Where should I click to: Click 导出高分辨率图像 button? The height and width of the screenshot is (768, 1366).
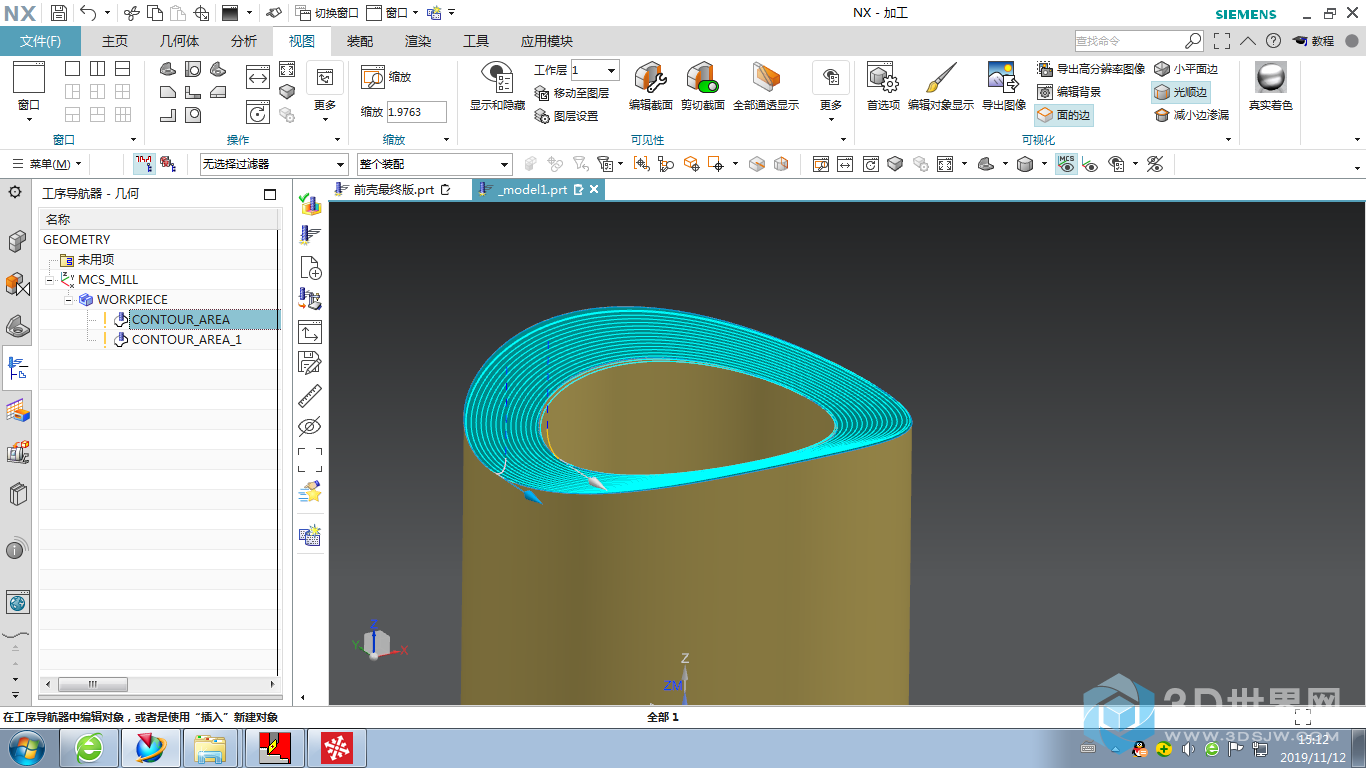[1091, 69]
